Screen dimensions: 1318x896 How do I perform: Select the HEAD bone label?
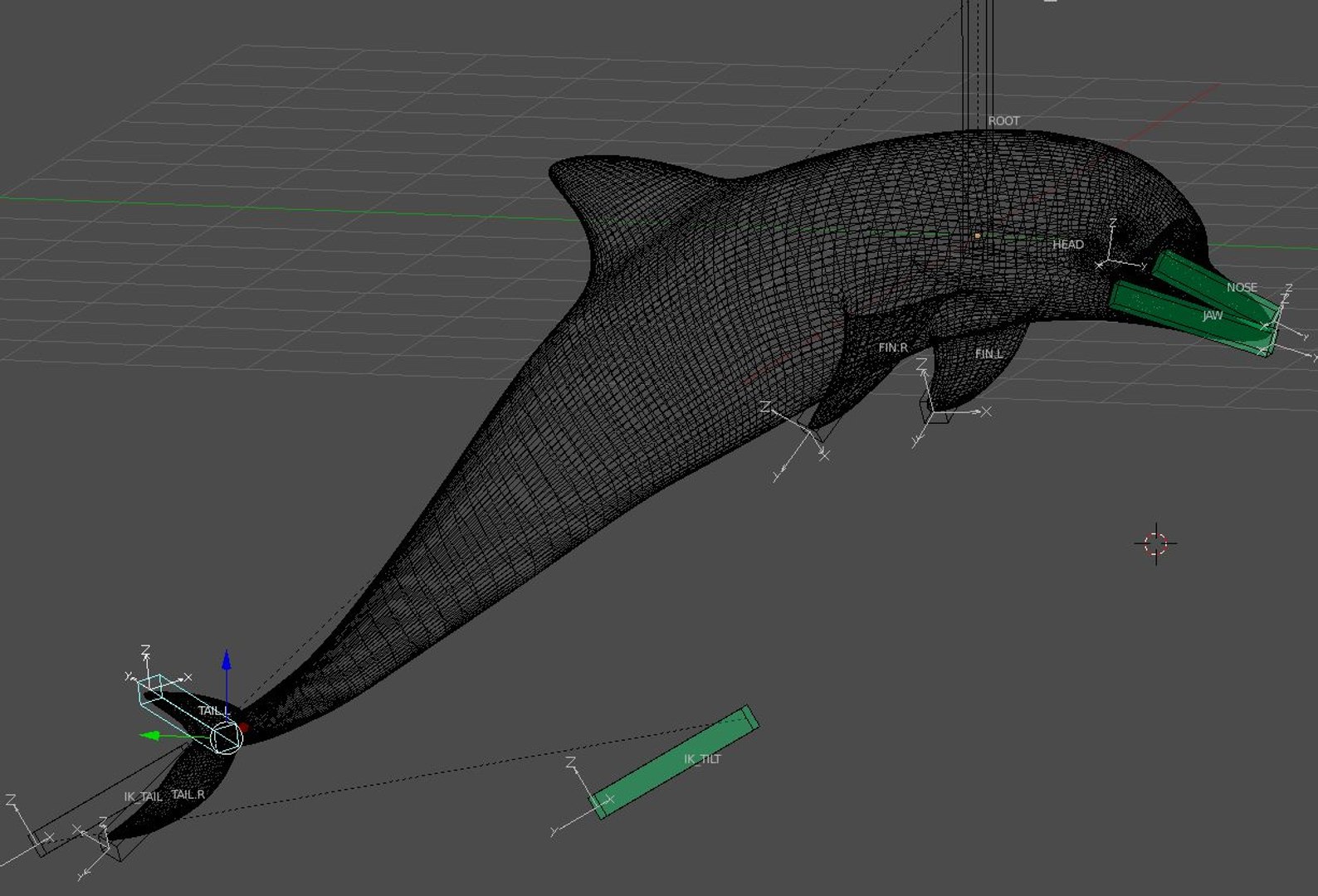pos(1067,245)
